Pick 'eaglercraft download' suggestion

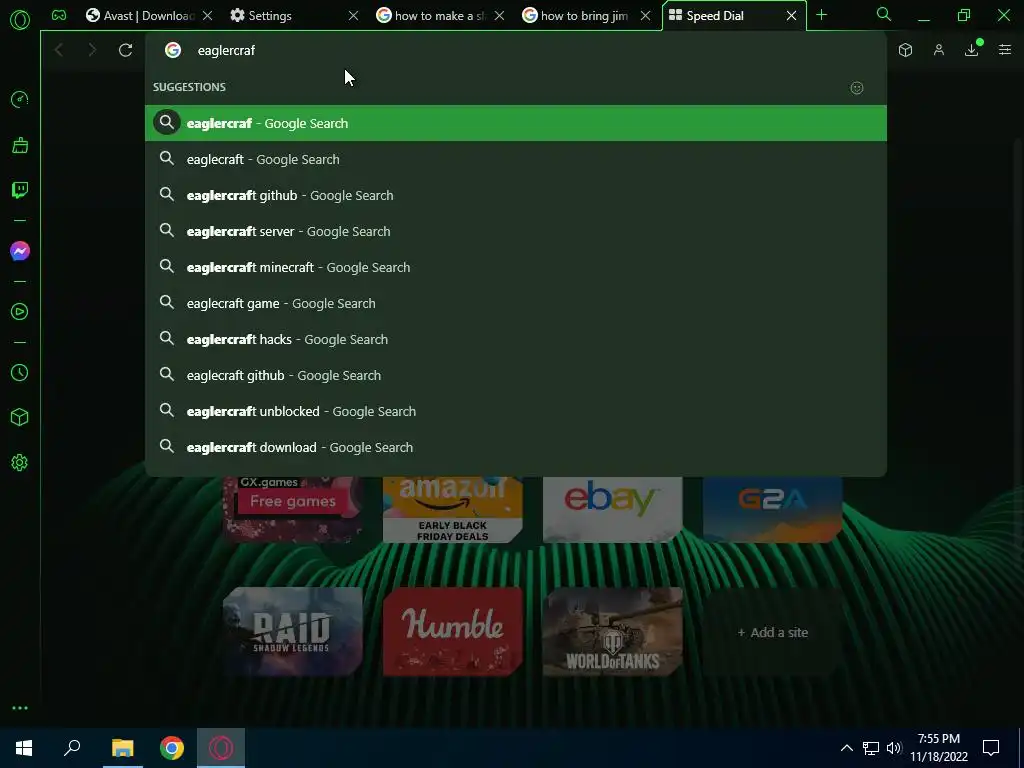pos(516,447)
